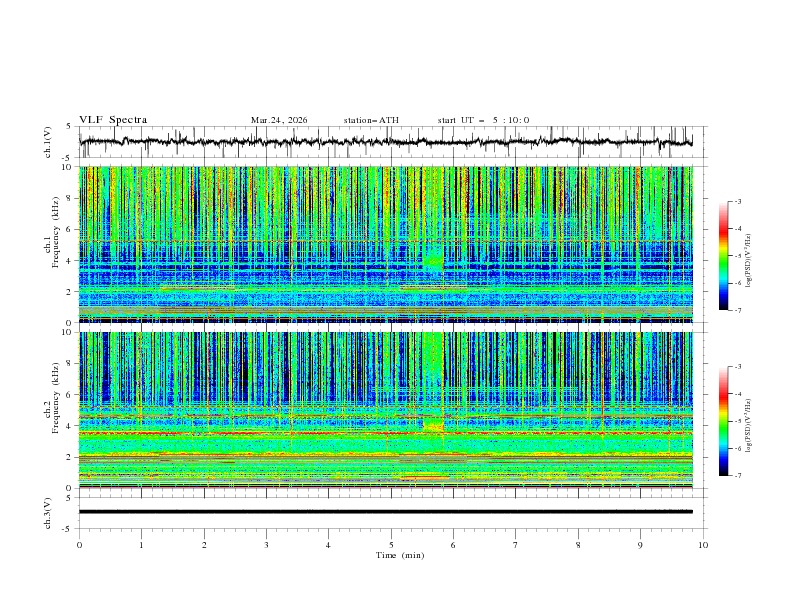The height and width of the screenshot is (612, 792).
Task: Click the ch.2 "Frequency (kHz)" axis label
Action: [x=56, y=398]
